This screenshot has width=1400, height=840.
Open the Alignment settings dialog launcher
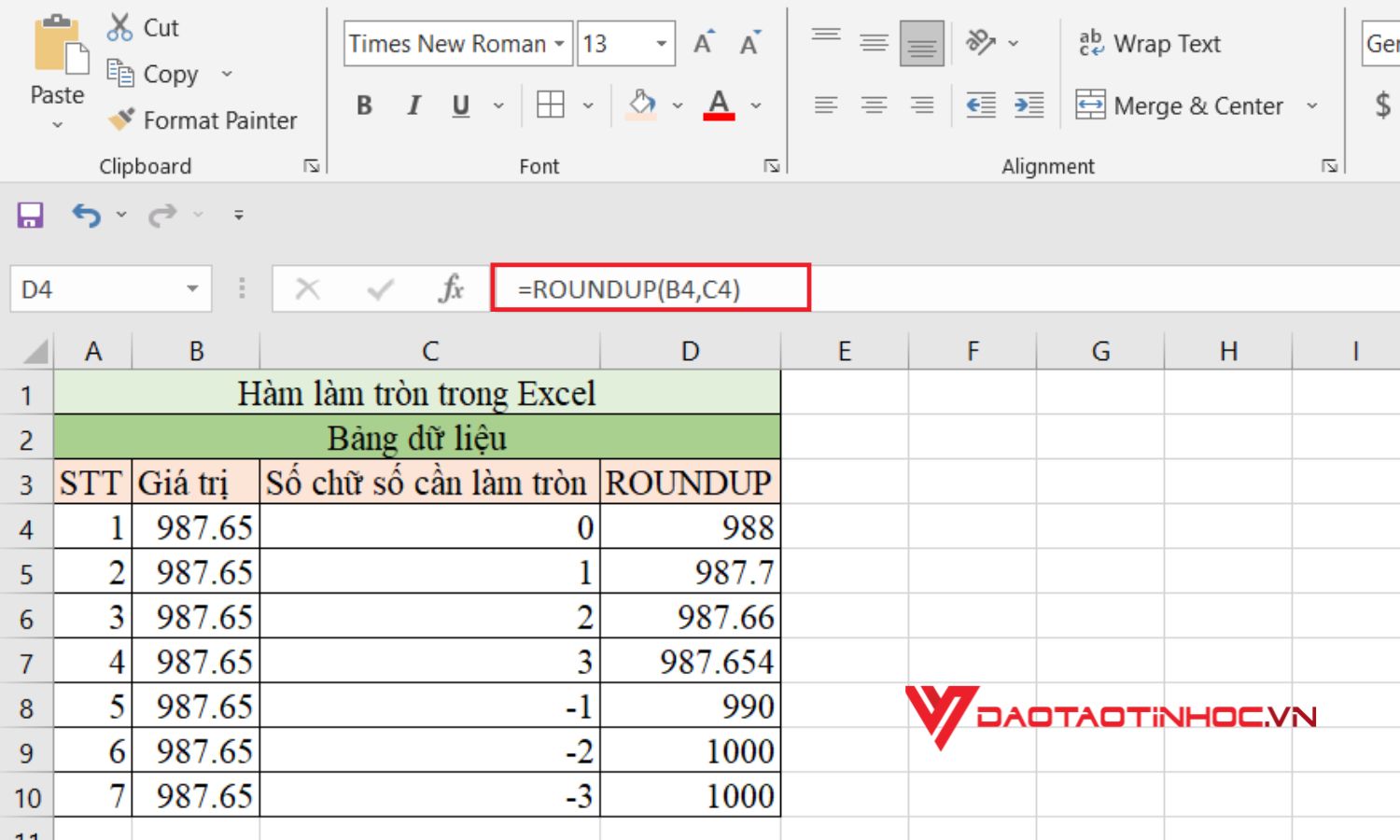1329,165
